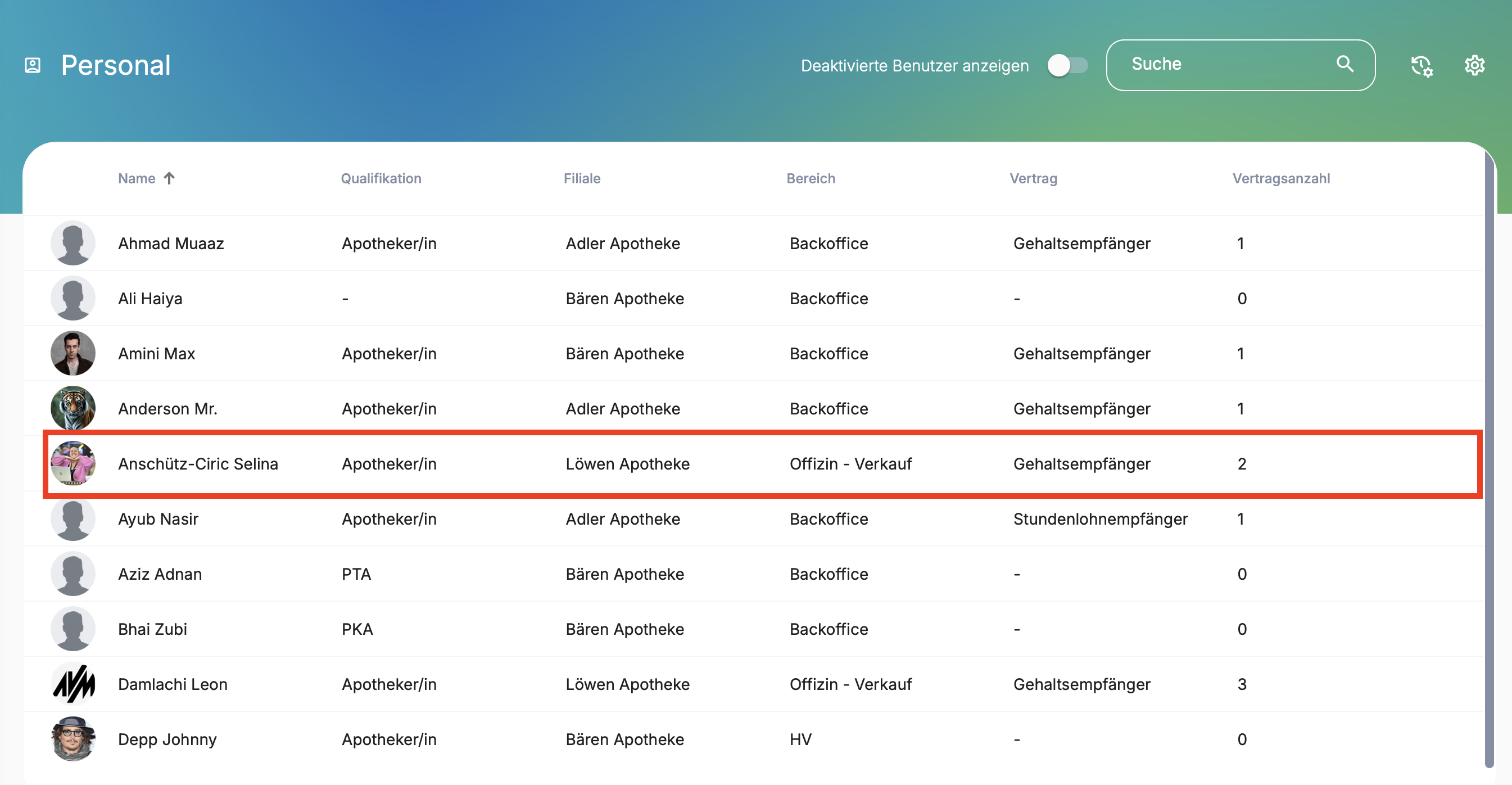Sort by Filiale column header
This screenshot has width=1512, height=785.
582,178
